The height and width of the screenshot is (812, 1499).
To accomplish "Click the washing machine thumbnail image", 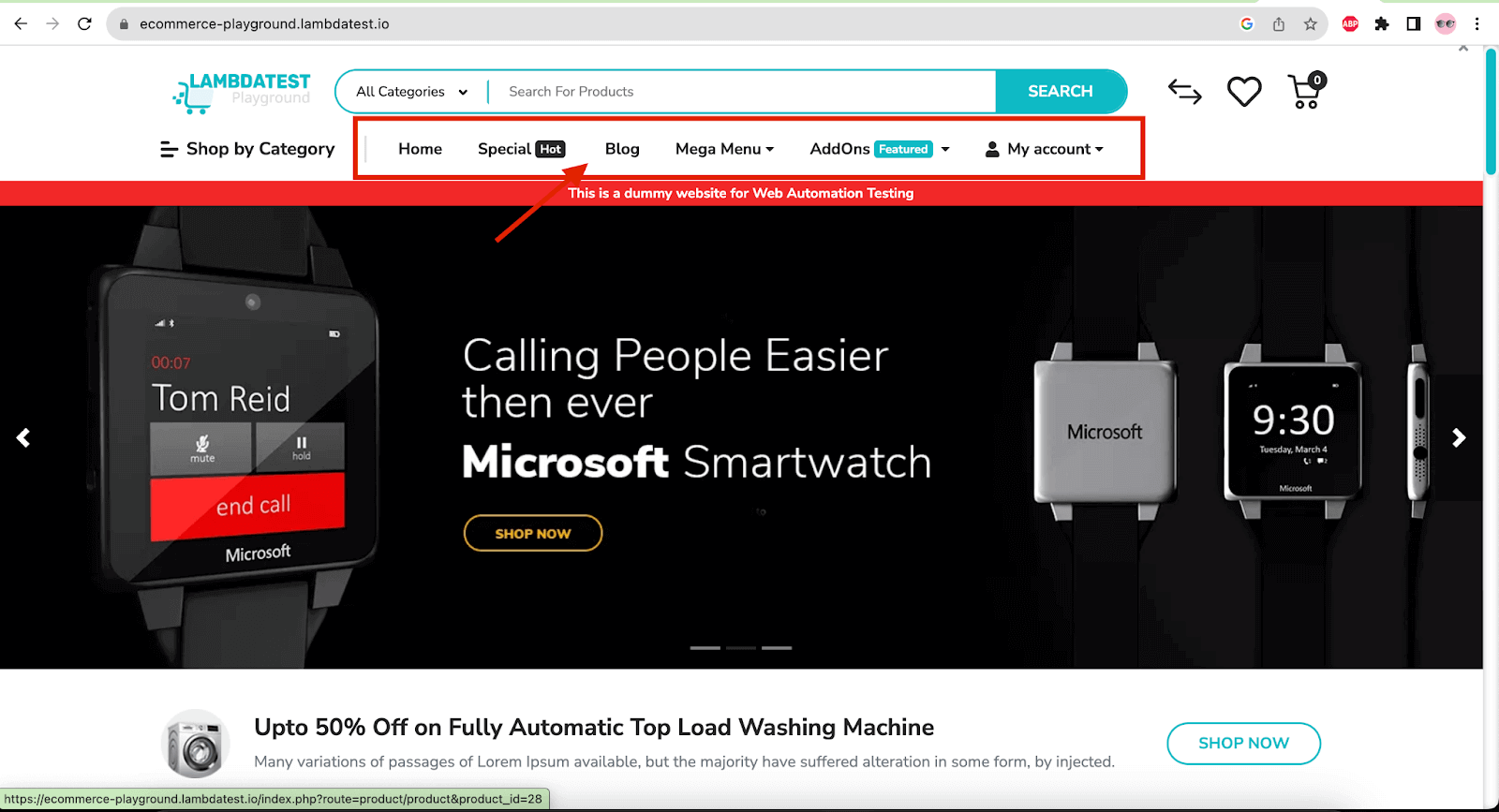I will click(196, 744).
